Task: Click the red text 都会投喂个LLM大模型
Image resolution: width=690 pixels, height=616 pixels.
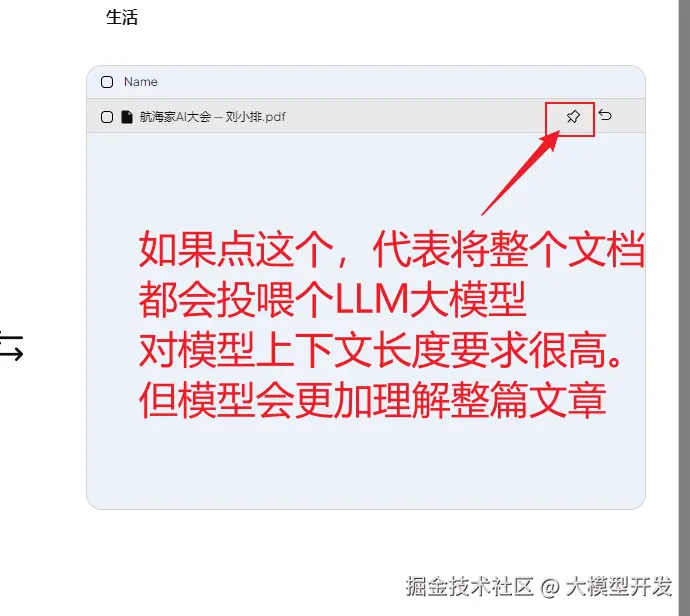Action: 333,300
